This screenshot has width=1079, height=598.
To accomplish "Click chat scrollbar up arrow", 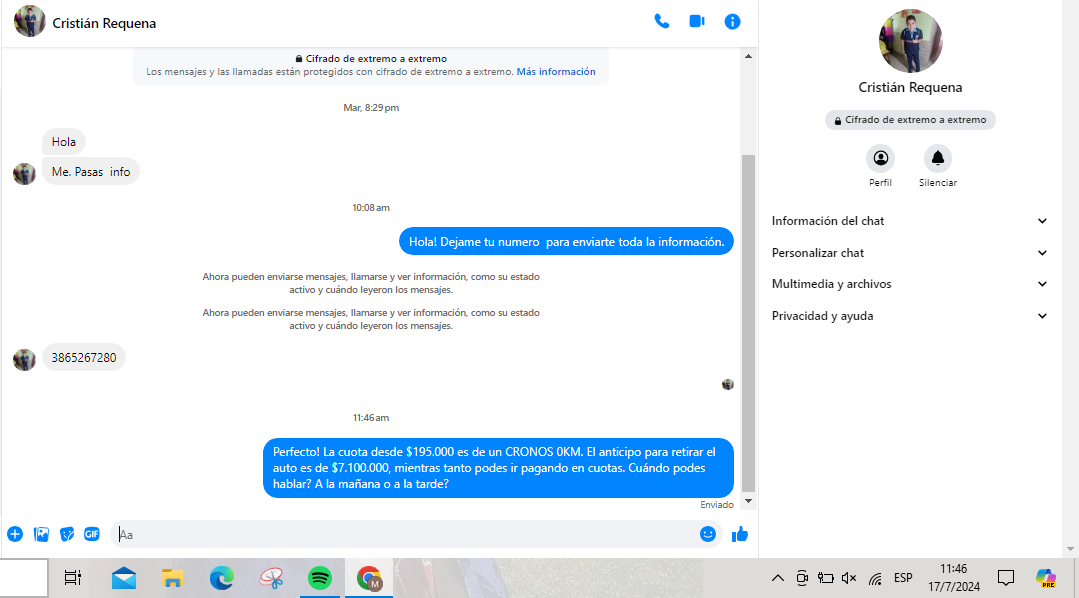I will click(748, 56).
